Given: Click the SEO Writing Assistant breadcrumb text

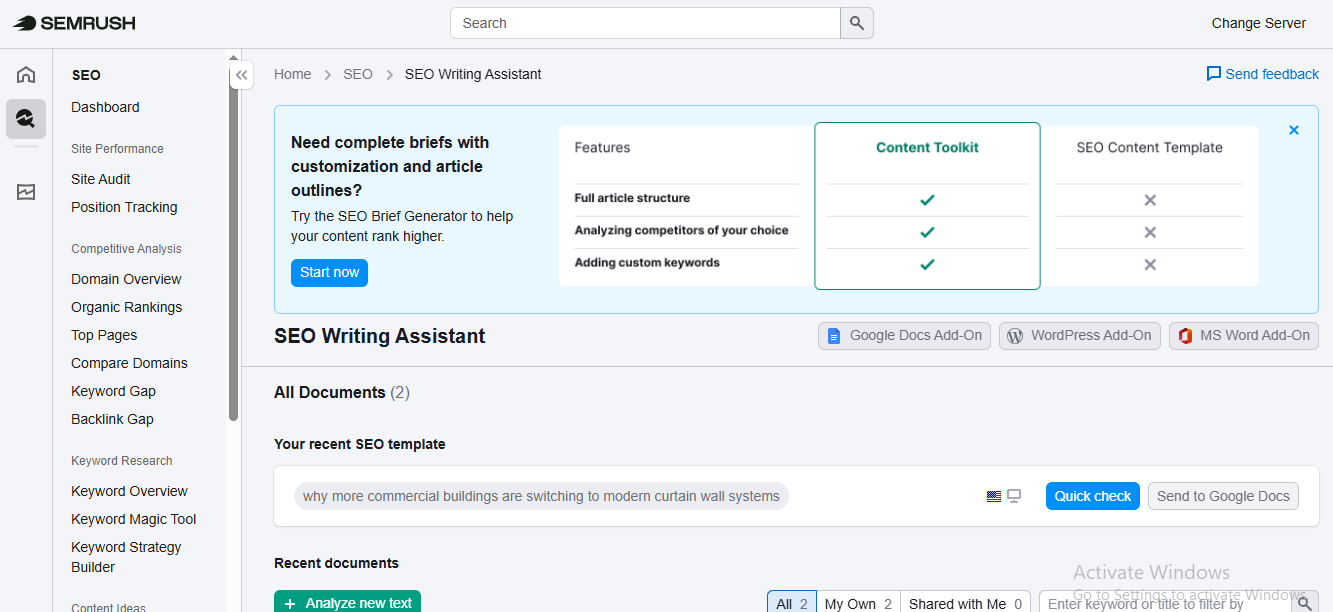Looking at the screenshot, I should click(x=473, y=74).
